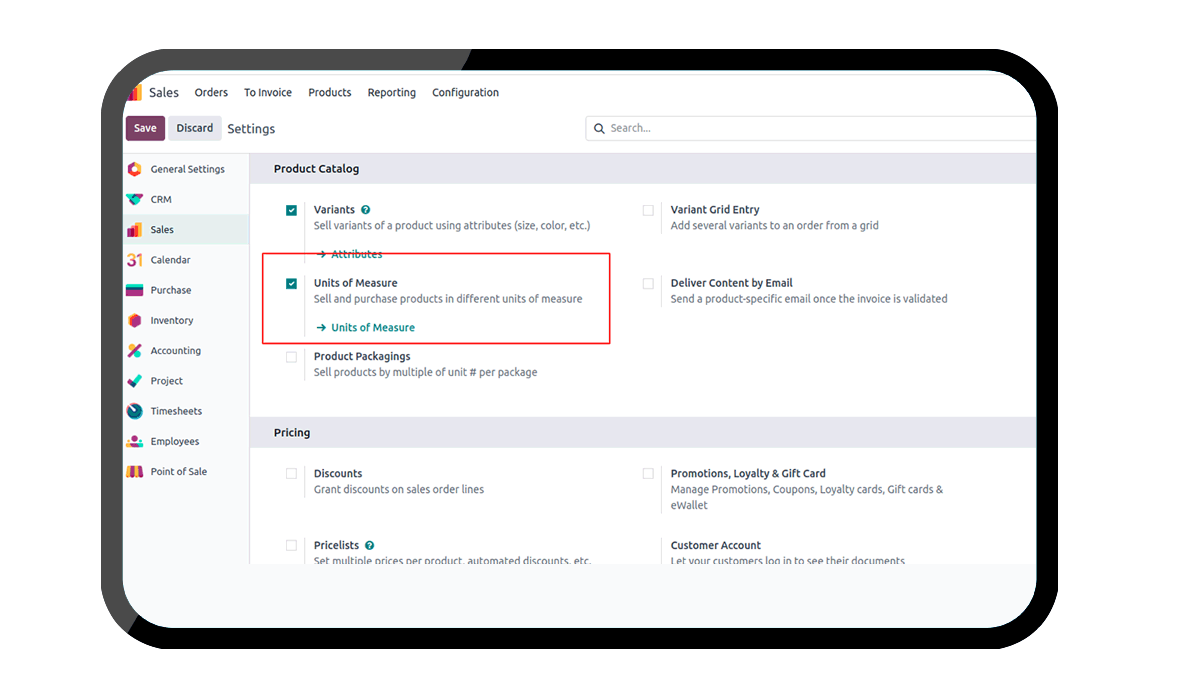Open the Reporting menu

point(391,93)
